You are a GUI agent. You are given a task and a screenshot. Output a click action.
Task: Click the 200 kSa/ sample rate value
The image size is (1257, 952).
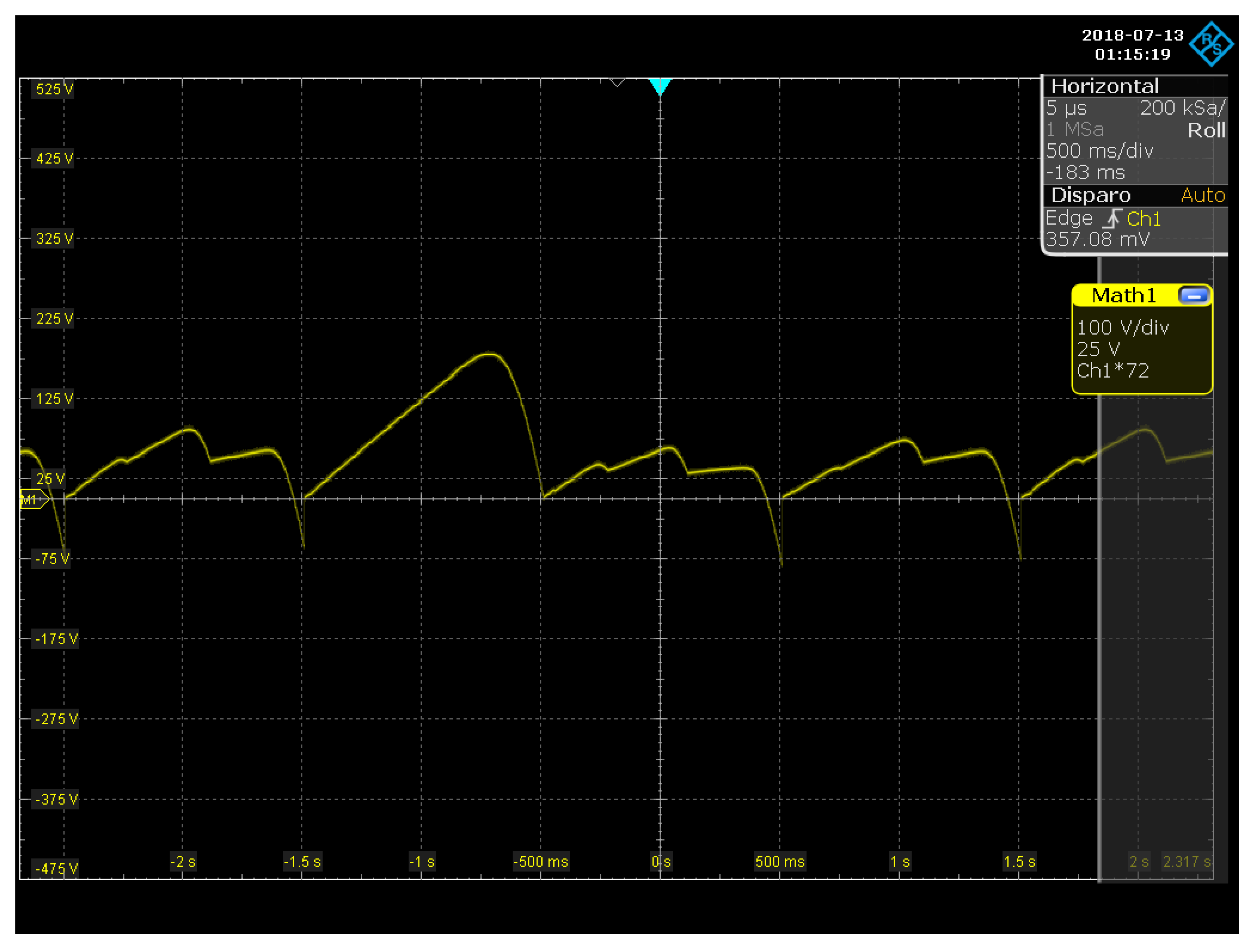pyautogui.click(x=1183, y=108)
